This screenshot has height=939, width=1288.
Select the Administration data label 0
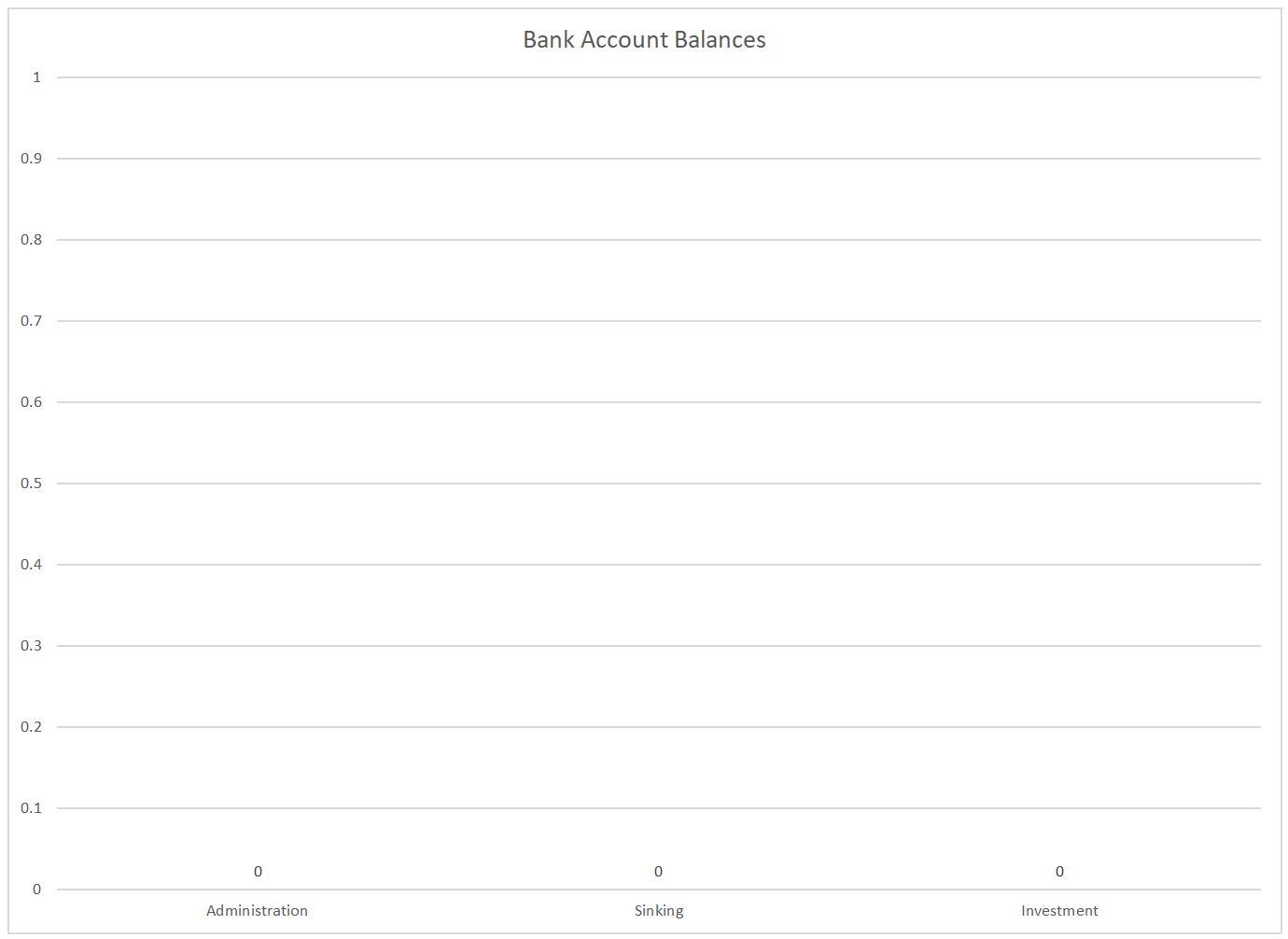[258, 872]
